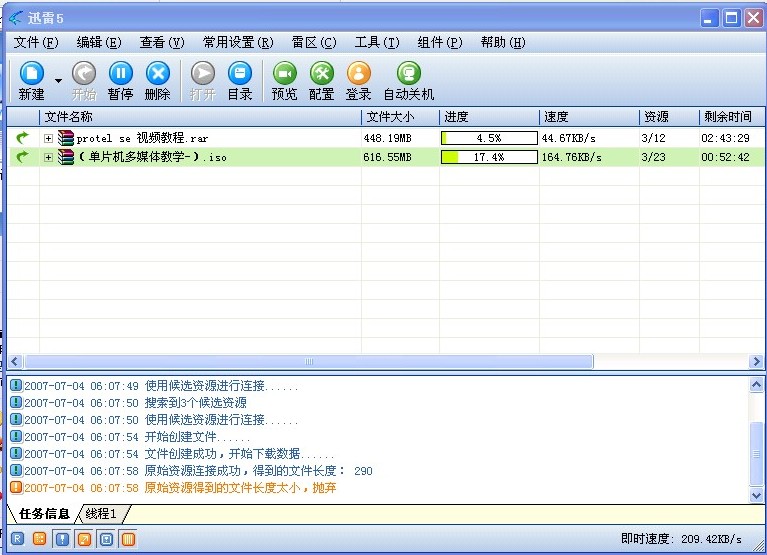Click the archive icon of protel se 视频教程.rar
The width and height of the screenshot is (767, 555).
(x=66, y=138)
